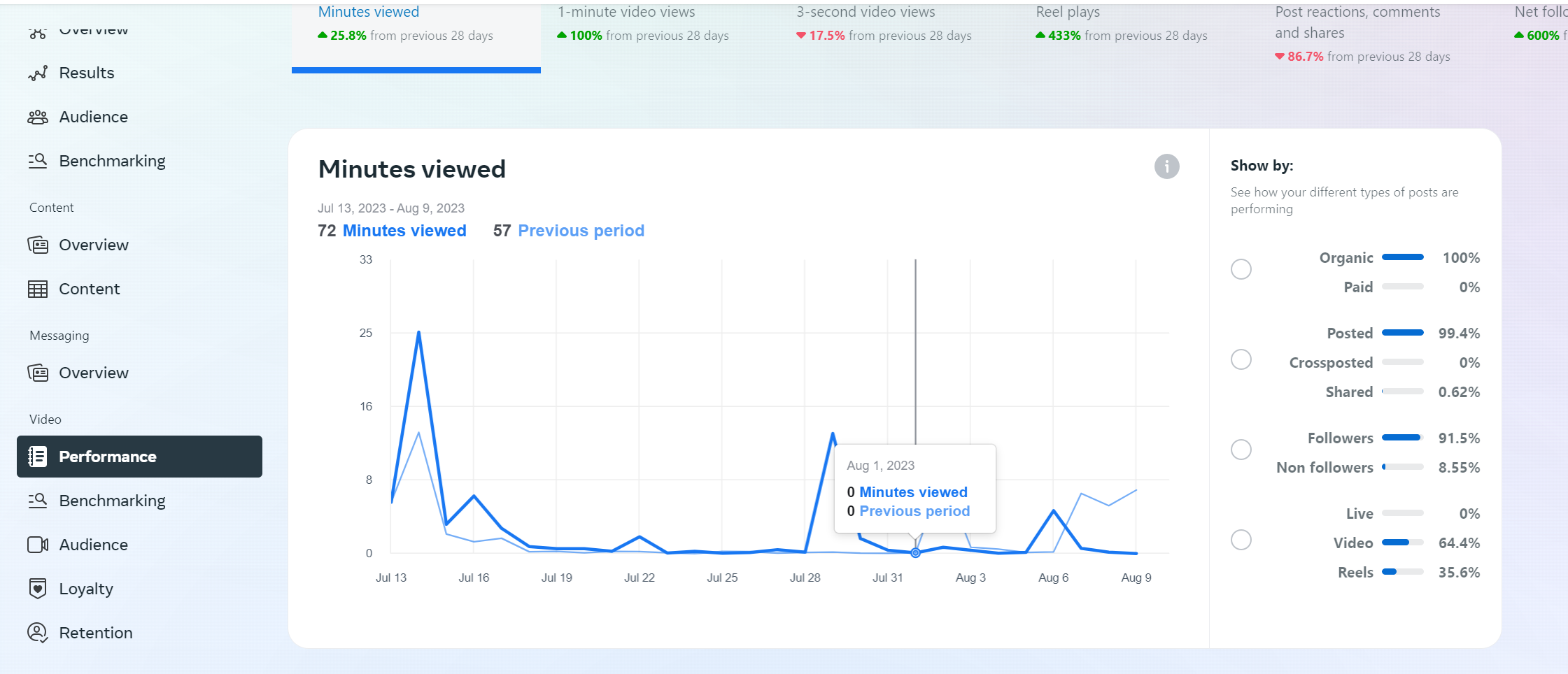Click the Aug 1 data point marker
1568x674 pixels.
(915, 553)
